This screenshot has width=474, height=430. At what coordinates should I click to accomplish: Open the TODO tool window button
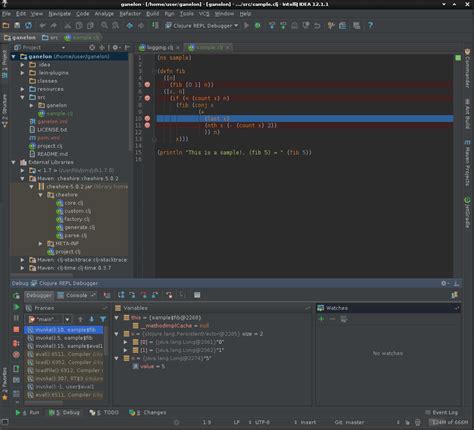pos(104,413)
